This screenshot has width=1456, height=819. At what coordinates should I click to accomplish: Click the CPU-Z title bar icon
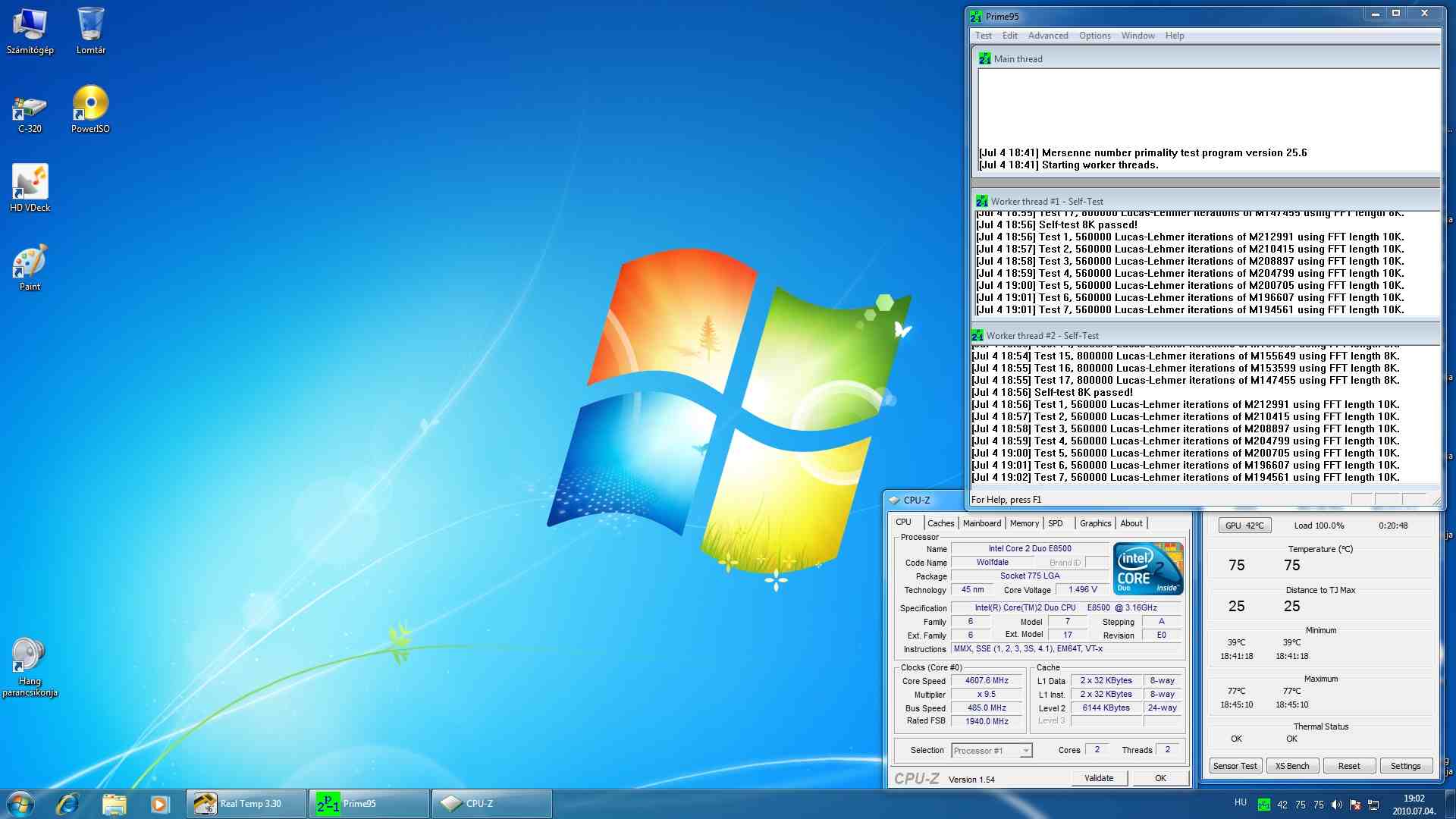(894, 500)
